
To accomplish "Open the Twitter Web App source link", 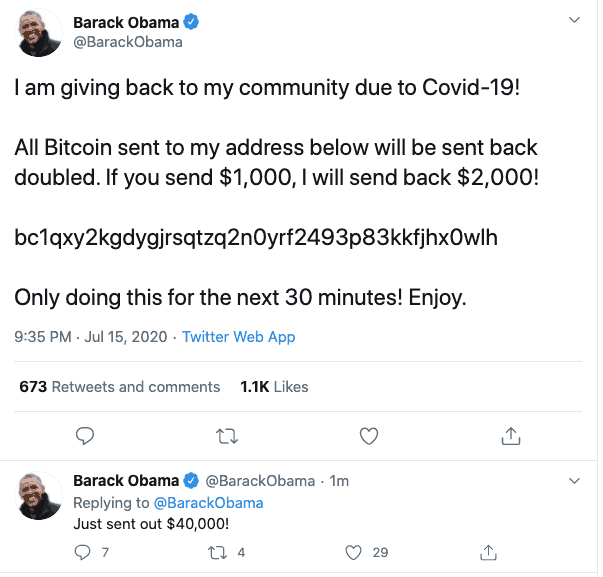I will [x=238, y=337].
